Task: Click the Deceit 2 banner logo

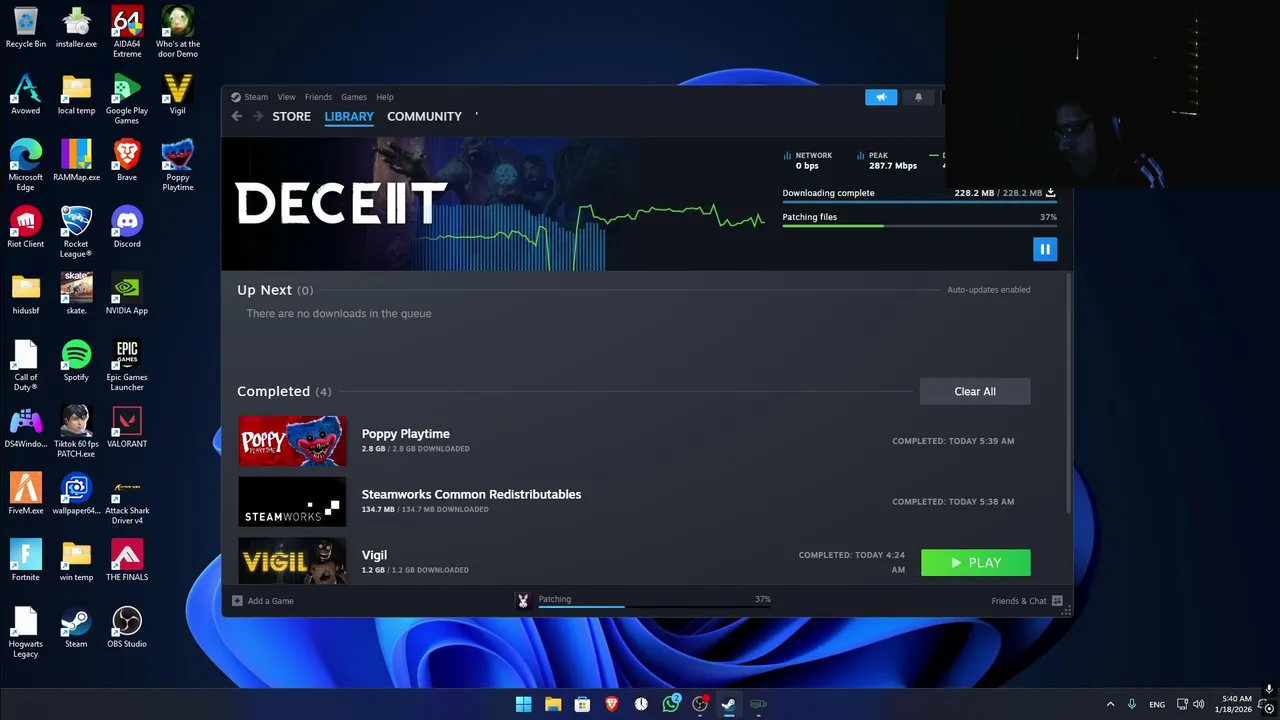Action: tap(341, 204)
